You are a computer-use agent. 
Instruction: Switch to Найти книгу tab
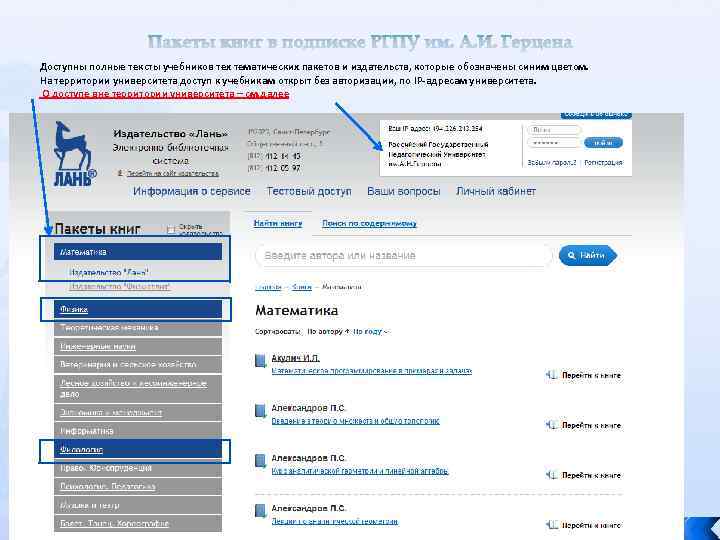278,223
